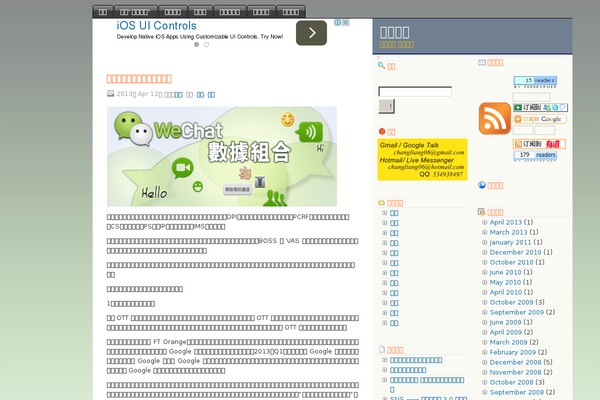The width and height of the screenshot is (600, 400).
Task: Click the 有道 subscribe badge
Action: coord(539,144)
